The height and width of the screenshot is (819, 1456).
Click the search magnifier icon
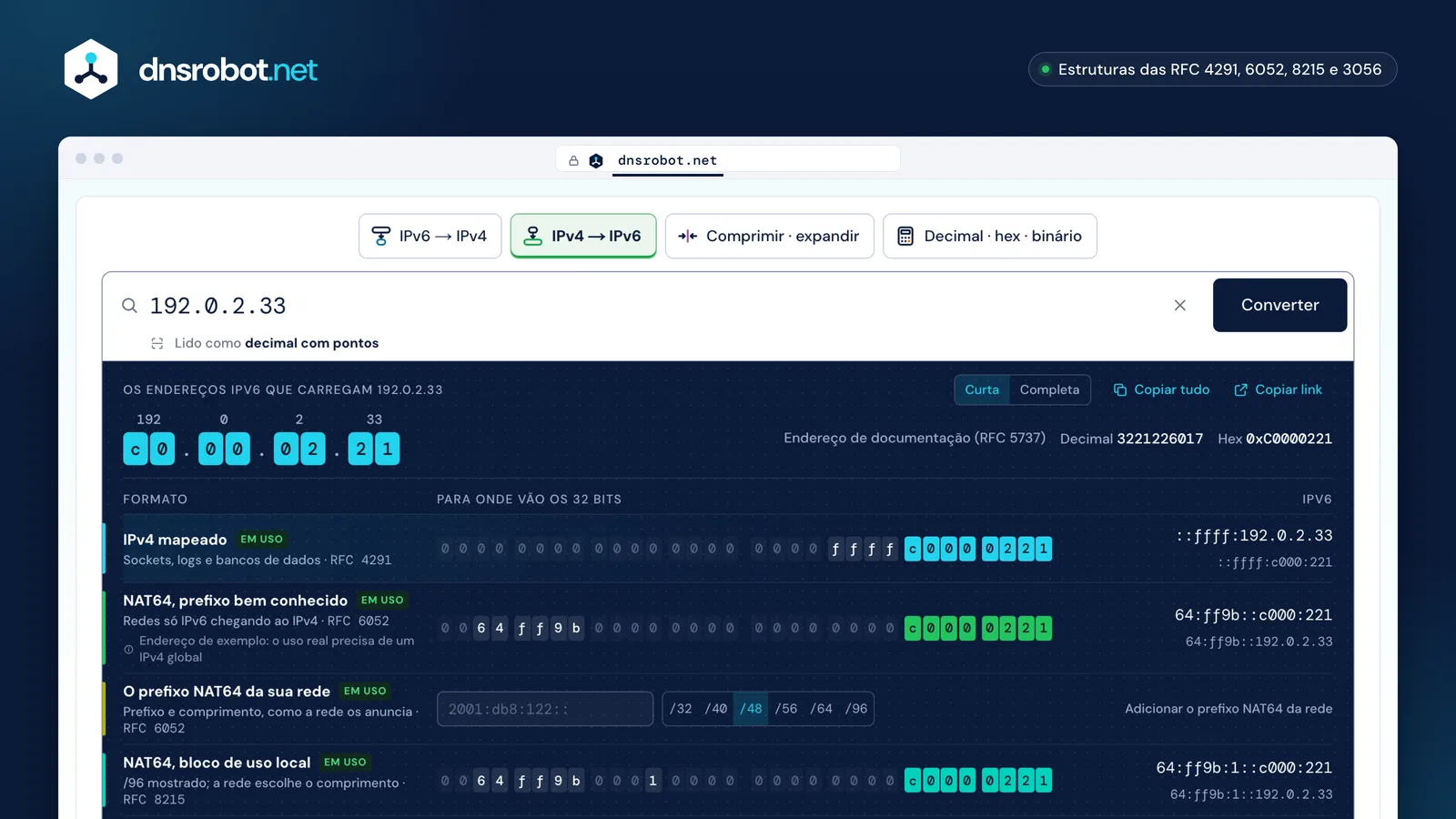(x=130, y=306)
